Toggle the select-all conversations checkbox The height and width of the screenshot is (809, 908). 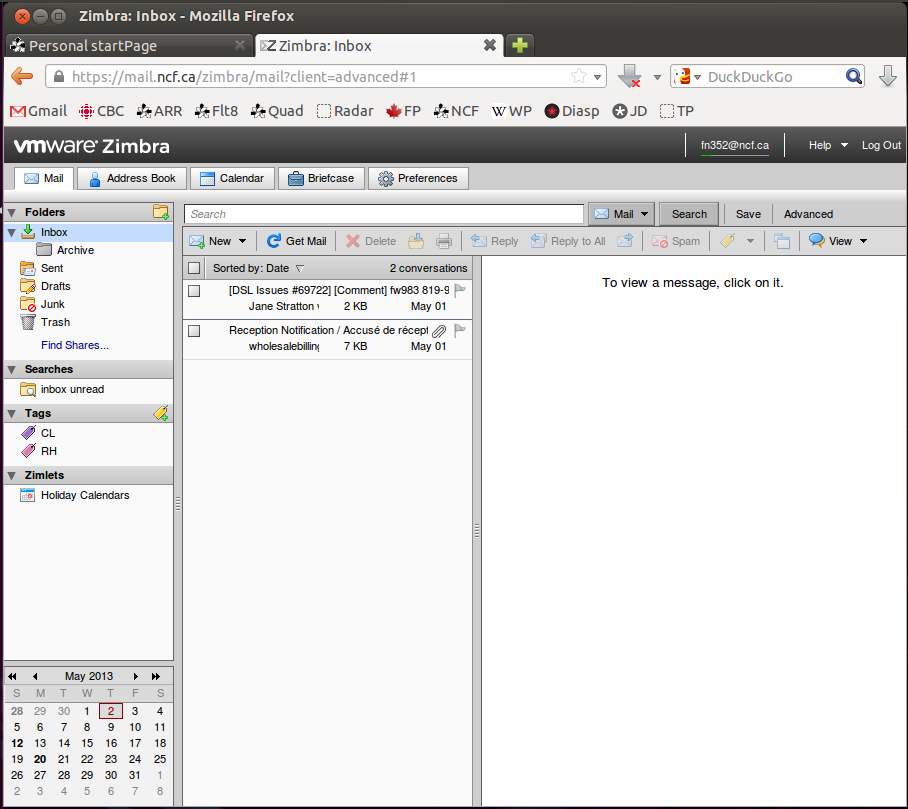coord(194,268)
